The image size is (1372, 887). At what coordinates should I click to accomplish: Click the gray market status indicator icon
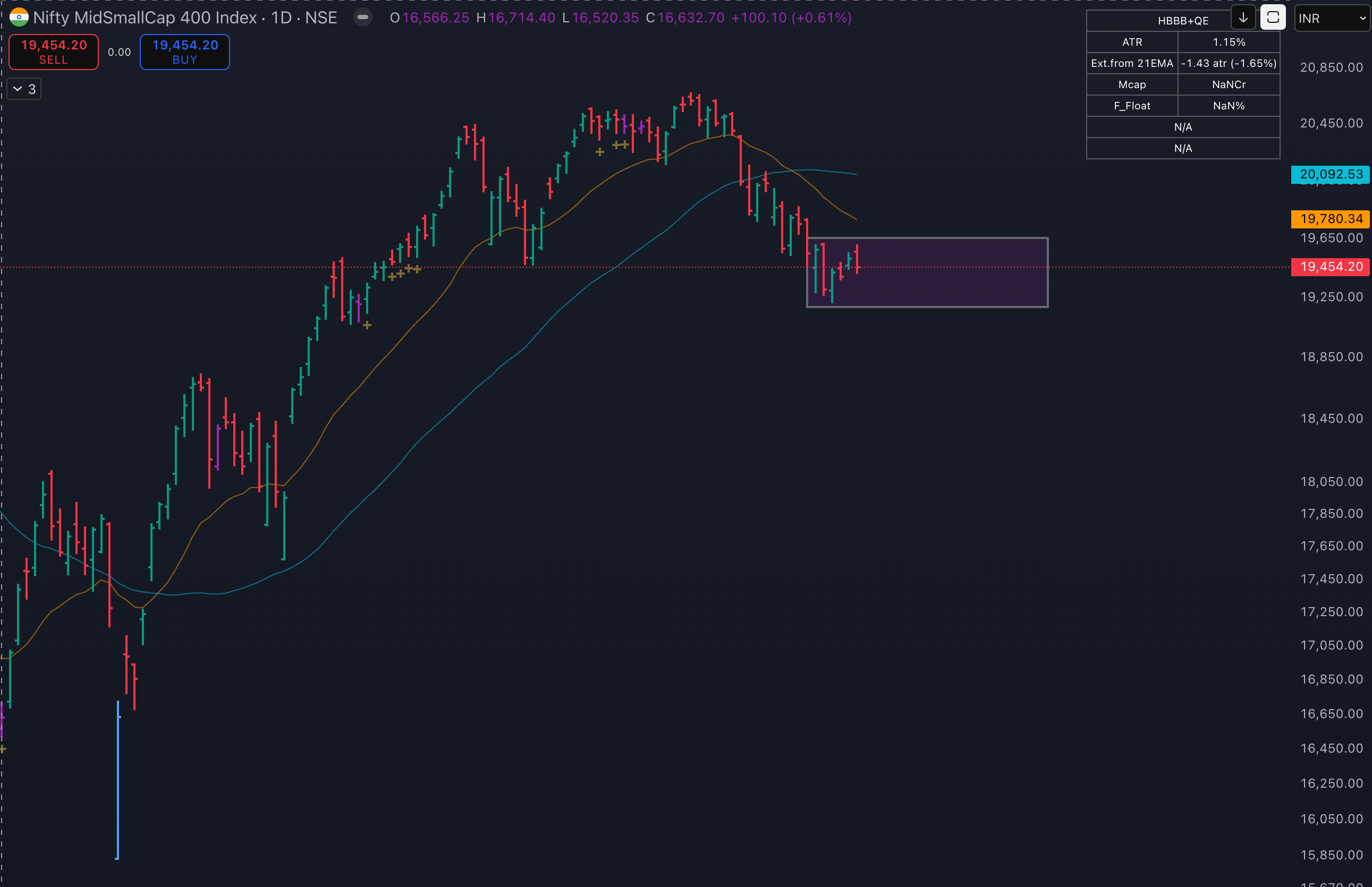tap(362, 18)
